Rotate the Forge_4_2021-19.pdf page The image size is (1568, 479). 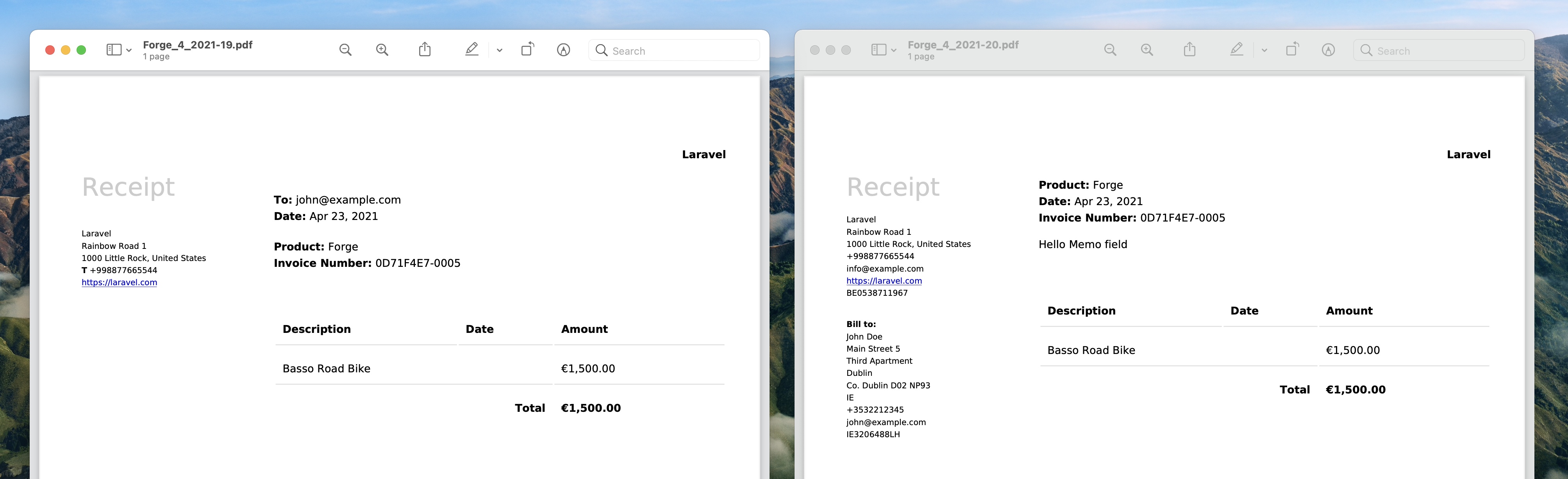[528, 49]
